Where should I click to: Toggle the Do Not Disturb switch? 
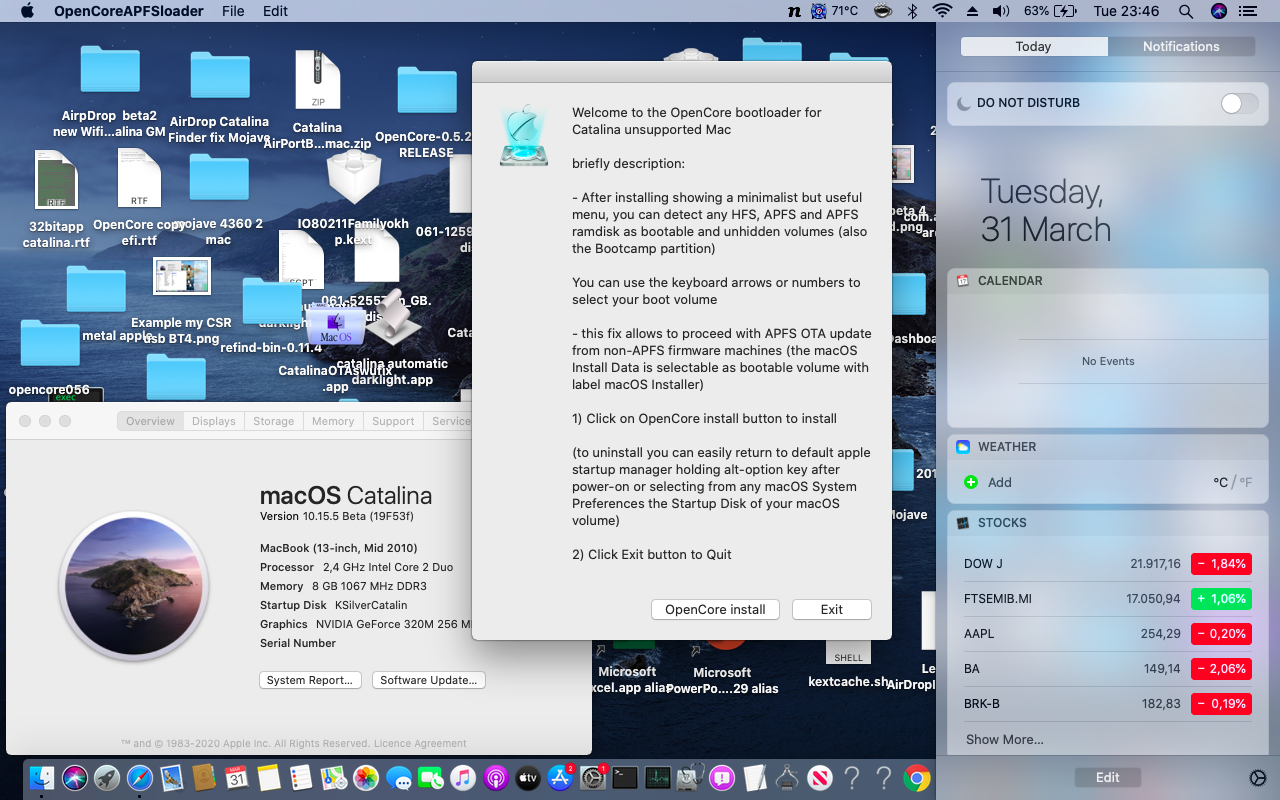pos(1240,103)
